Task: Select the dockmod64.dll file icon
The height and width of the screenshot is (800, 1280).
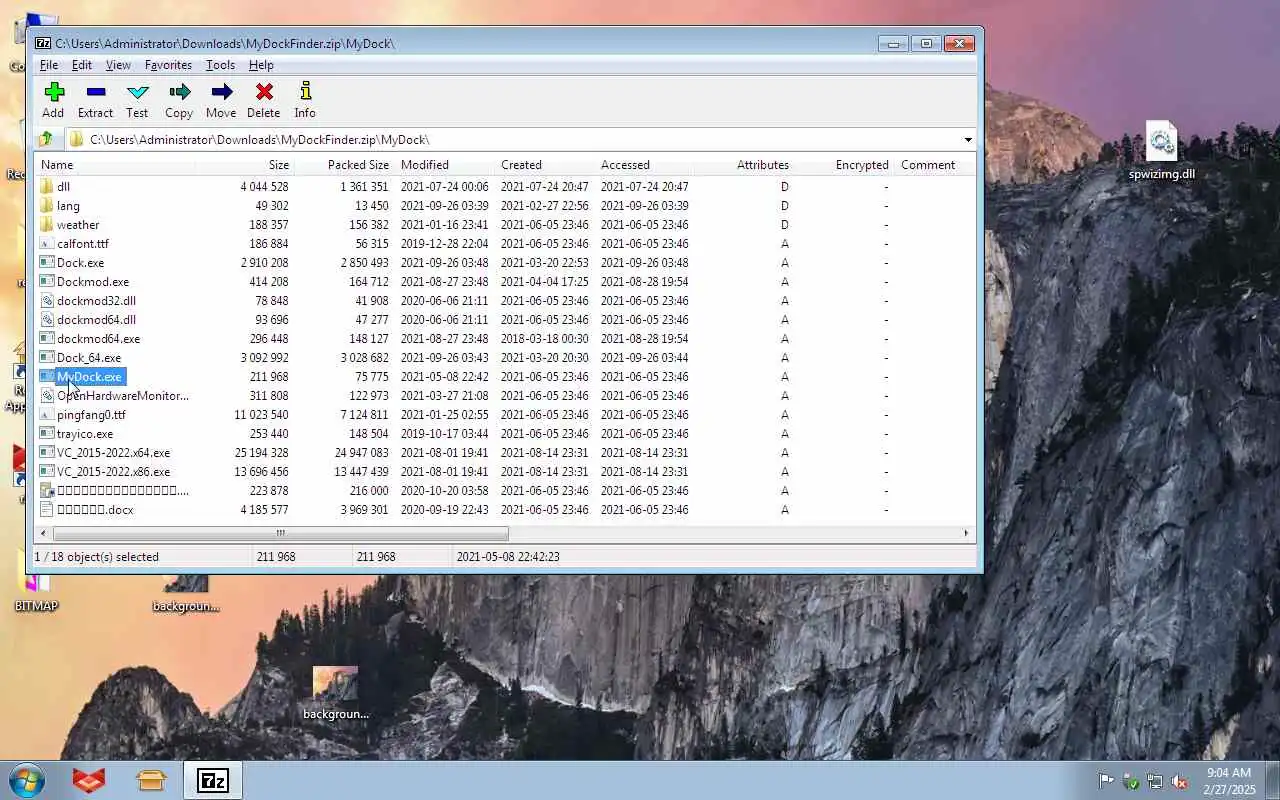Action: tap(46, 319)
